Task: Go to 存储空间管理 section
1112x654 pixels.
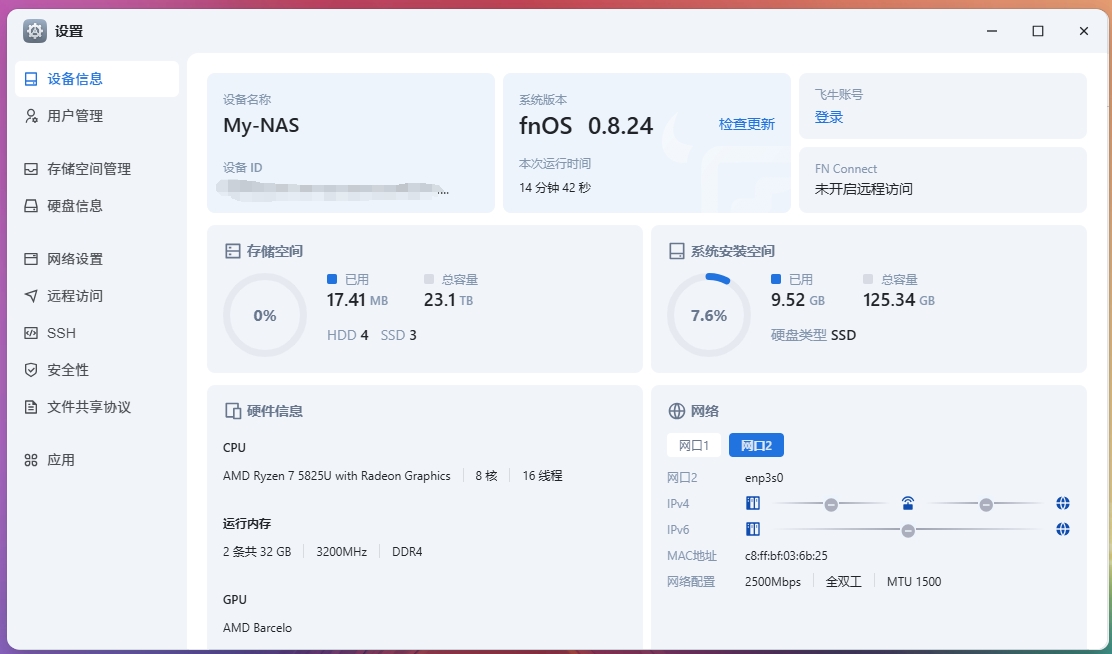Action: click(x=97, y=169)
